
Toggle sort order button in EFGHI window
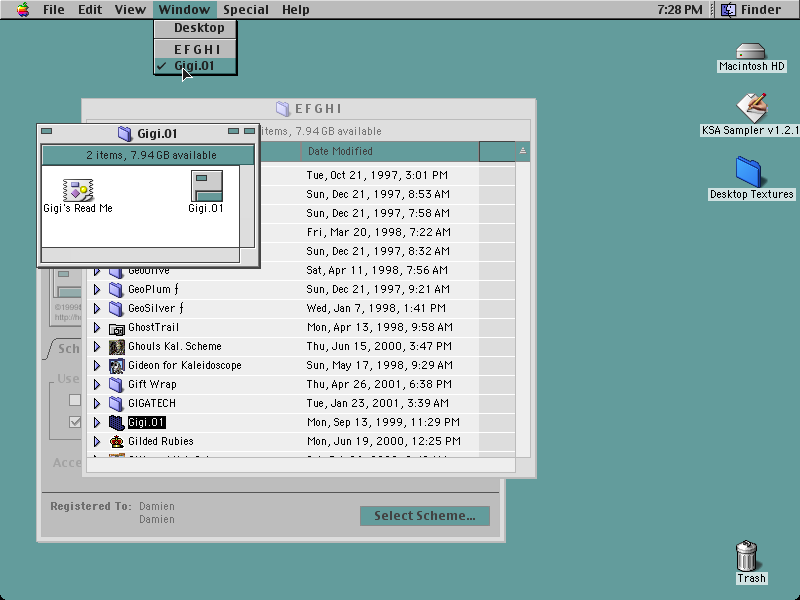[x=522, y=151]
